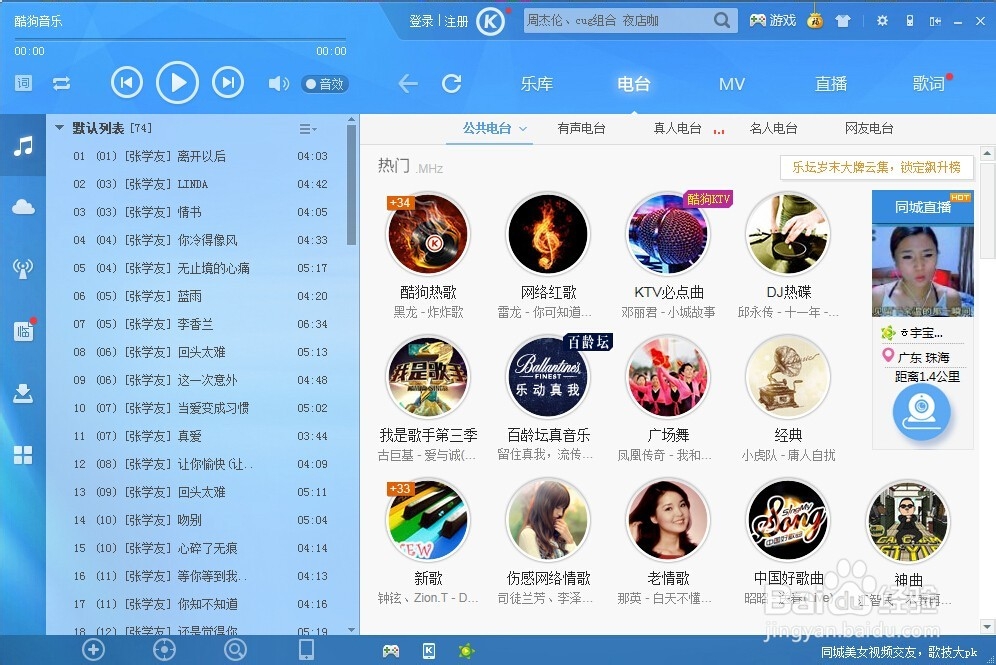The image size is (996, 665).
Task: Click the search magnifier icon in top bar
Action: tap(722, 20)
